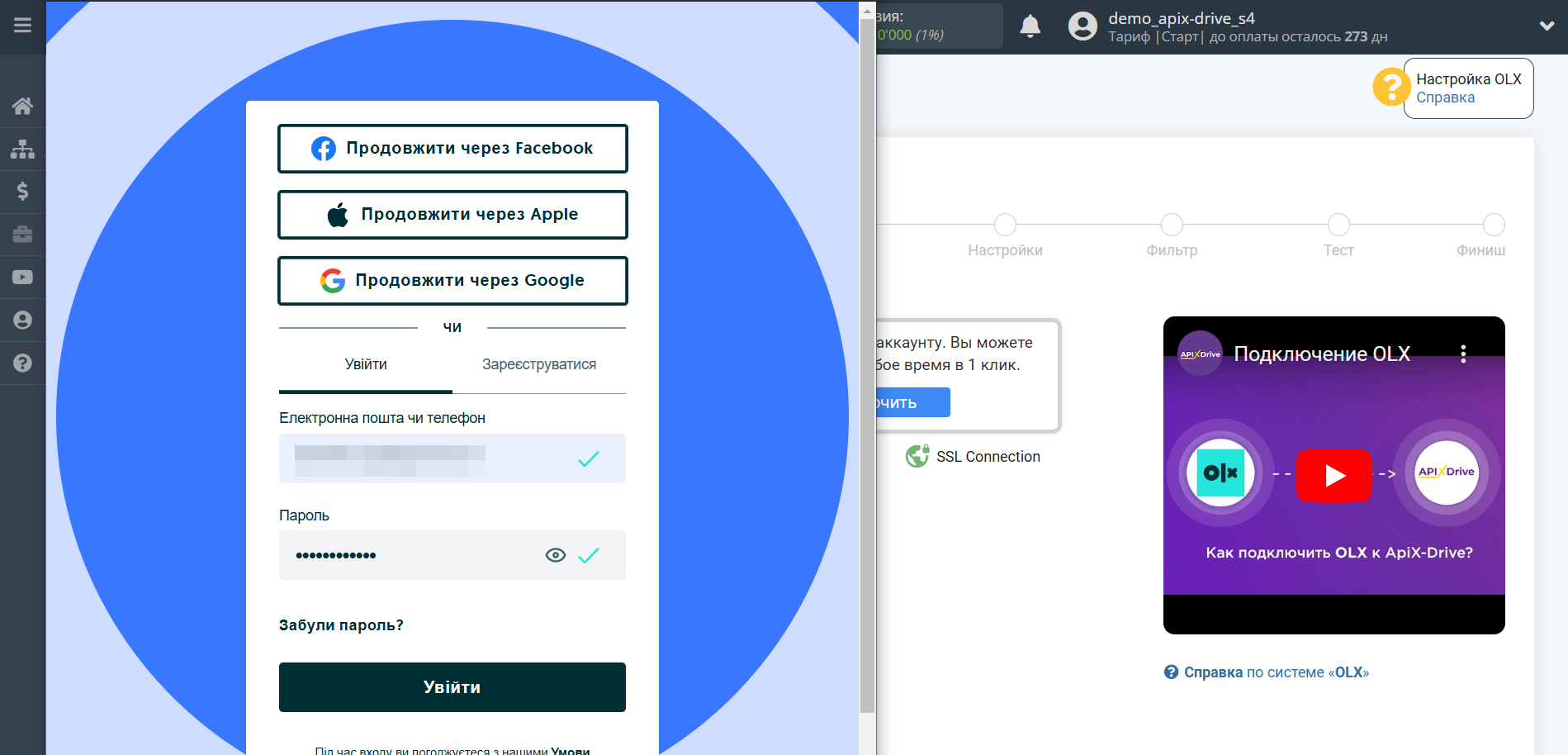Viewport: 1568px width, 755px height.
Task: Open the briefcase icon in sidebar
Action: click(x=22, y=235)
